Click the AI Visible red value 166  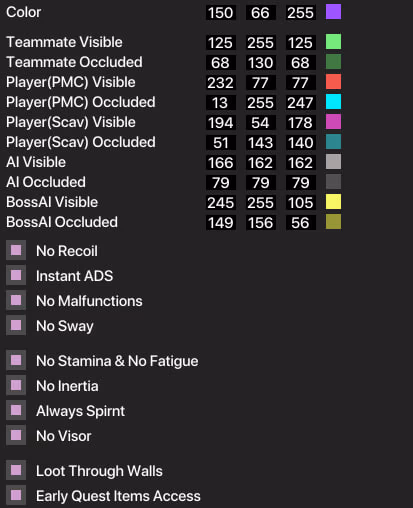pos(221,163)
